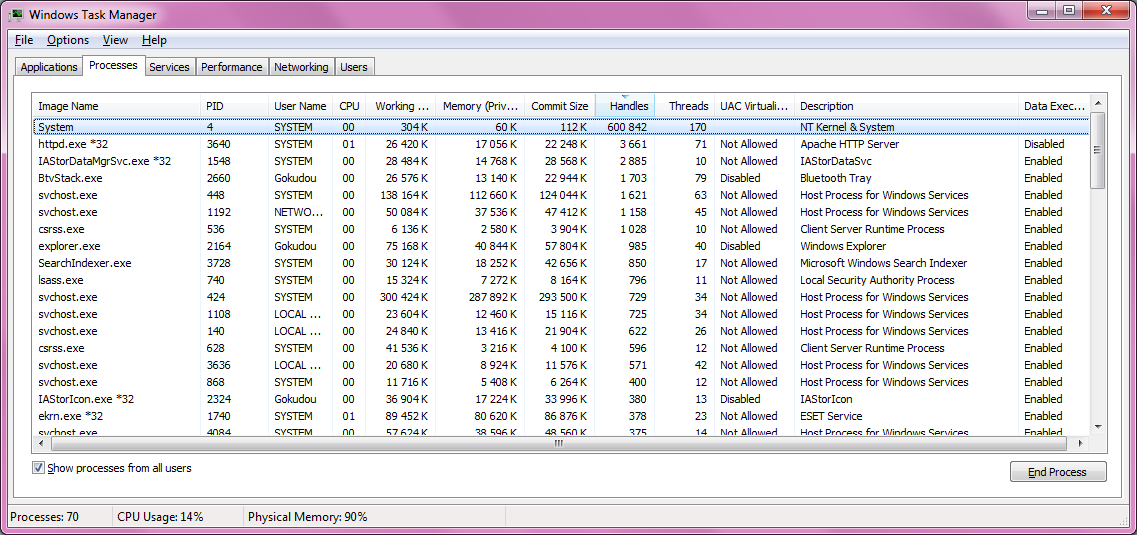The image size is (1137, 535).
Task: Toggle Show processes from all users checkbox
Action: [x=38, y=468]
